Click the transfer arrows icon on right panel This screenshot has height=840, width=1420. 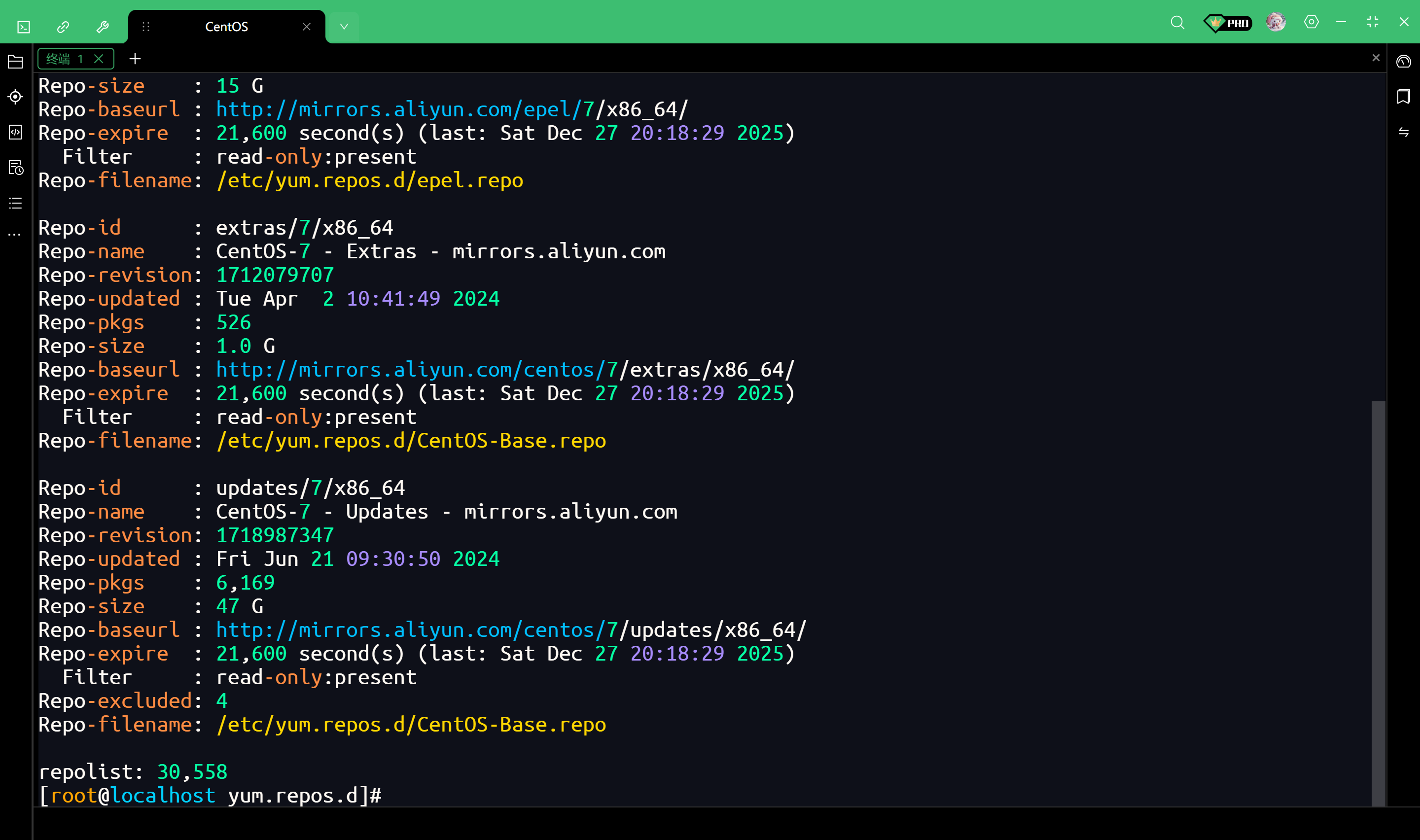tap(1403, 133)
